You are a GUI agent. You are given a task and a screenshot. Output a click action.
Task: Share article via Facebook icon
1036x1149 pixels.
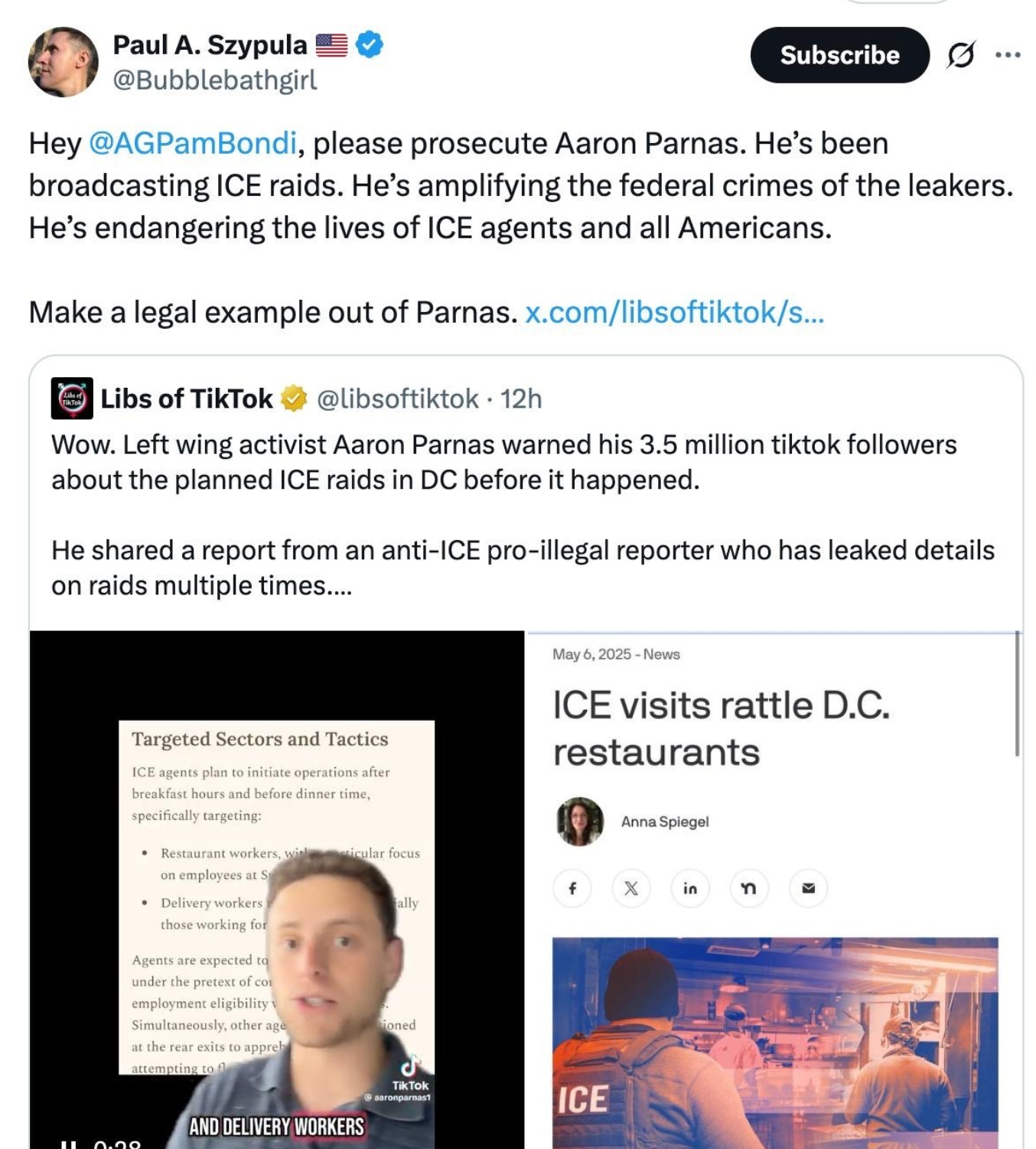point(572,888)
